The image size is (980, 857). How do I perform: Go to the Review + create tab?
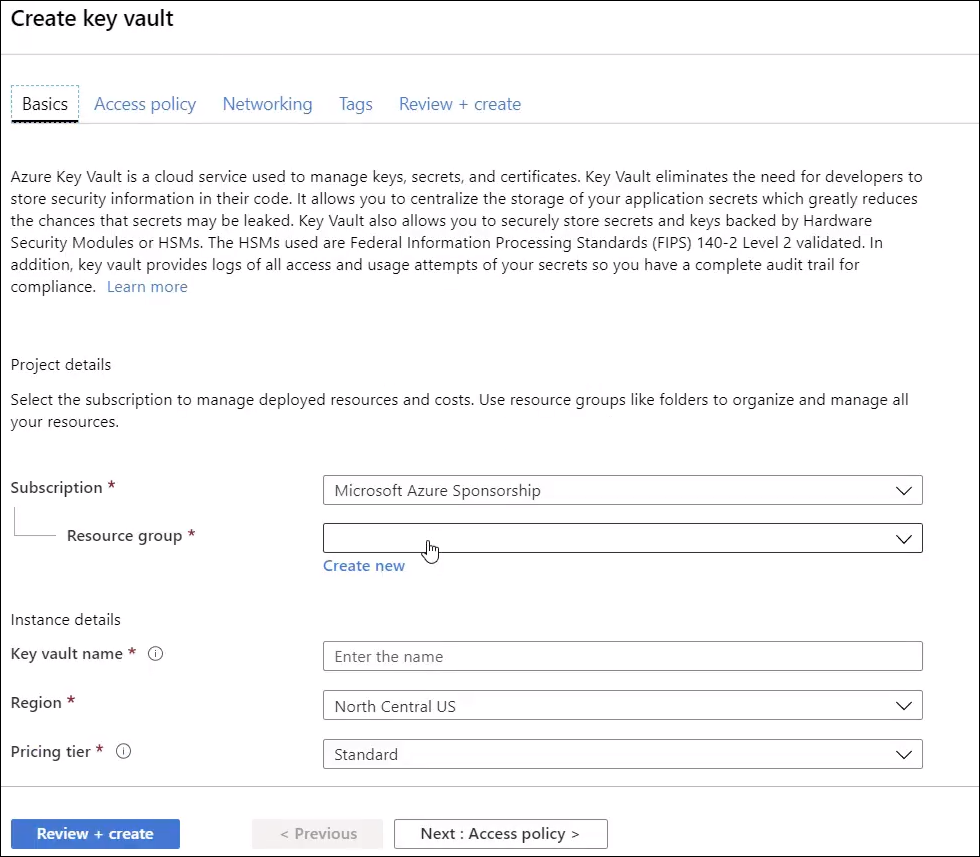click(x=460, y=104)
